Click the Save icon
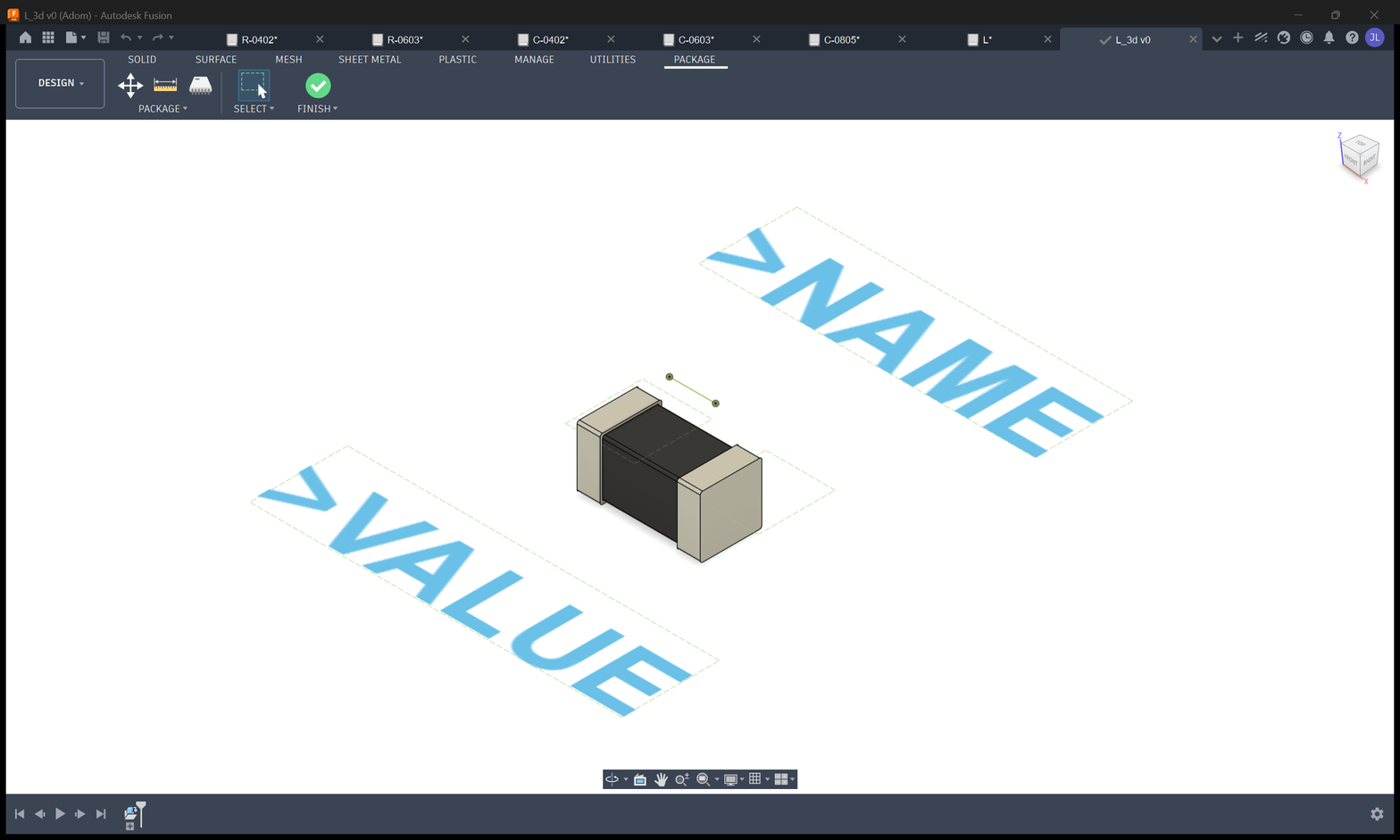The image size is (1400, 840). [104, 37]
